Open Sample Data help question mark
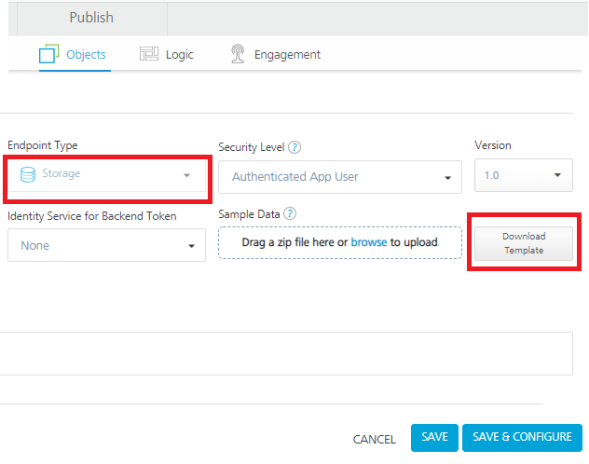 click(x=290, y=214)
